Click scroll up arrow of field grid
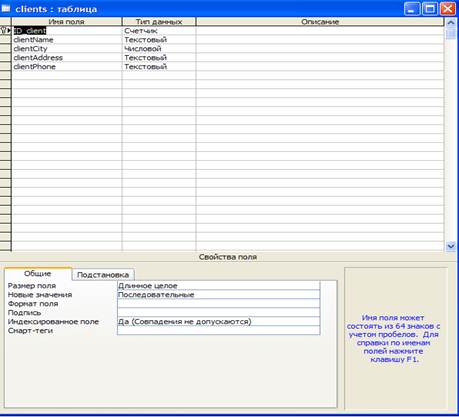Viewport: 459px width, 417px height. pos(451,22)
